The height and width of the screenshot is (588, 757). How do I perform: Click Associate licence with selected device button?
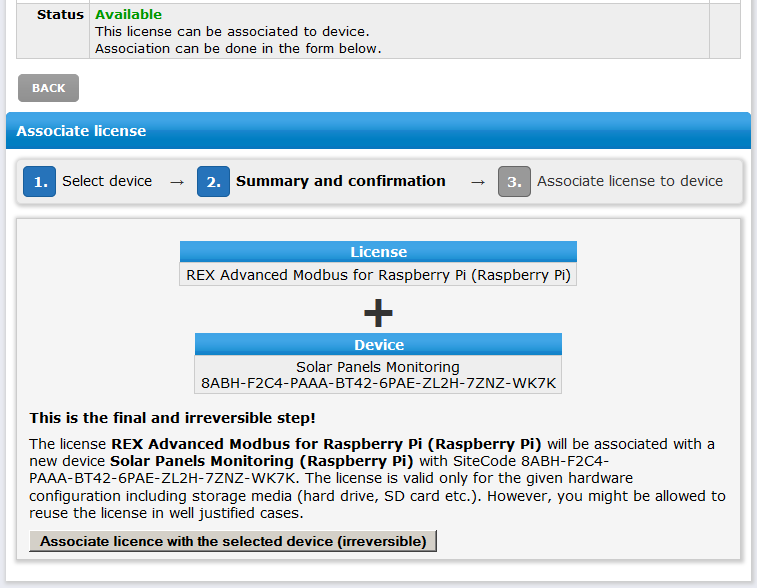pyautogui.click(x=233, y=541)
